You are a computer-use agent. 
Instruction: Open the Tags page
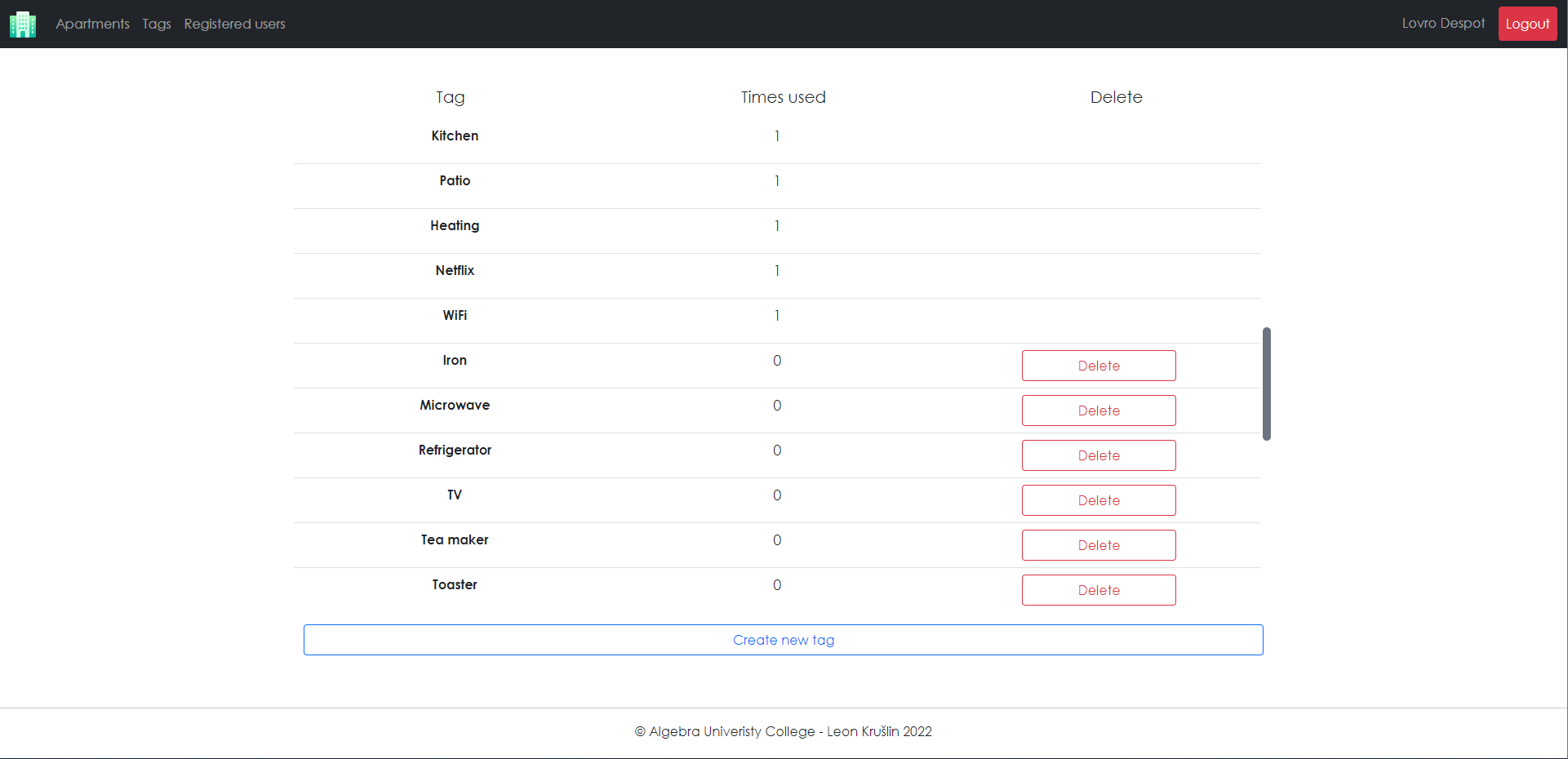coord(157,24)
